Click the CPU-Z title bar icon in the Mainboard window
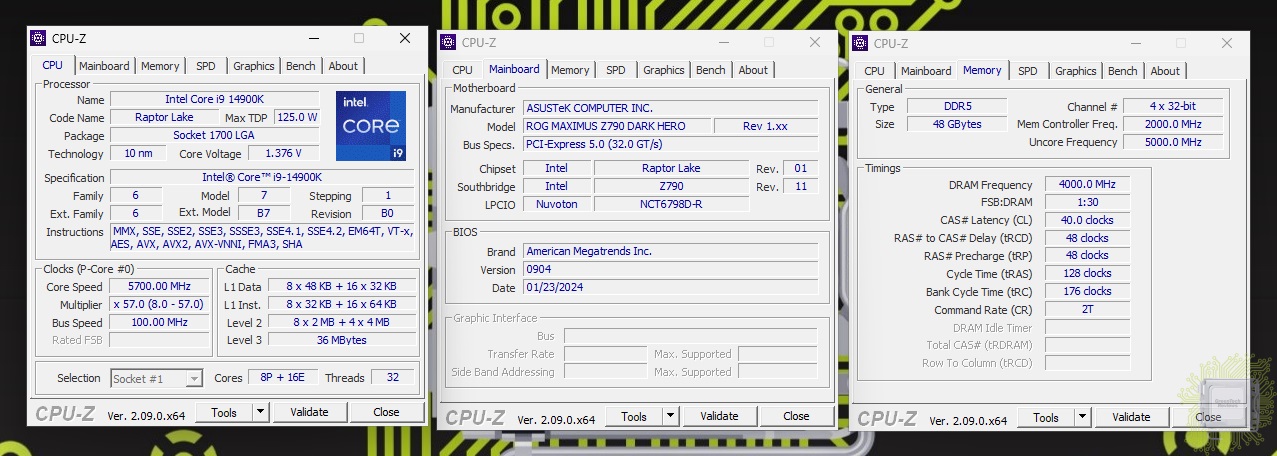 (x=448, y=42)
